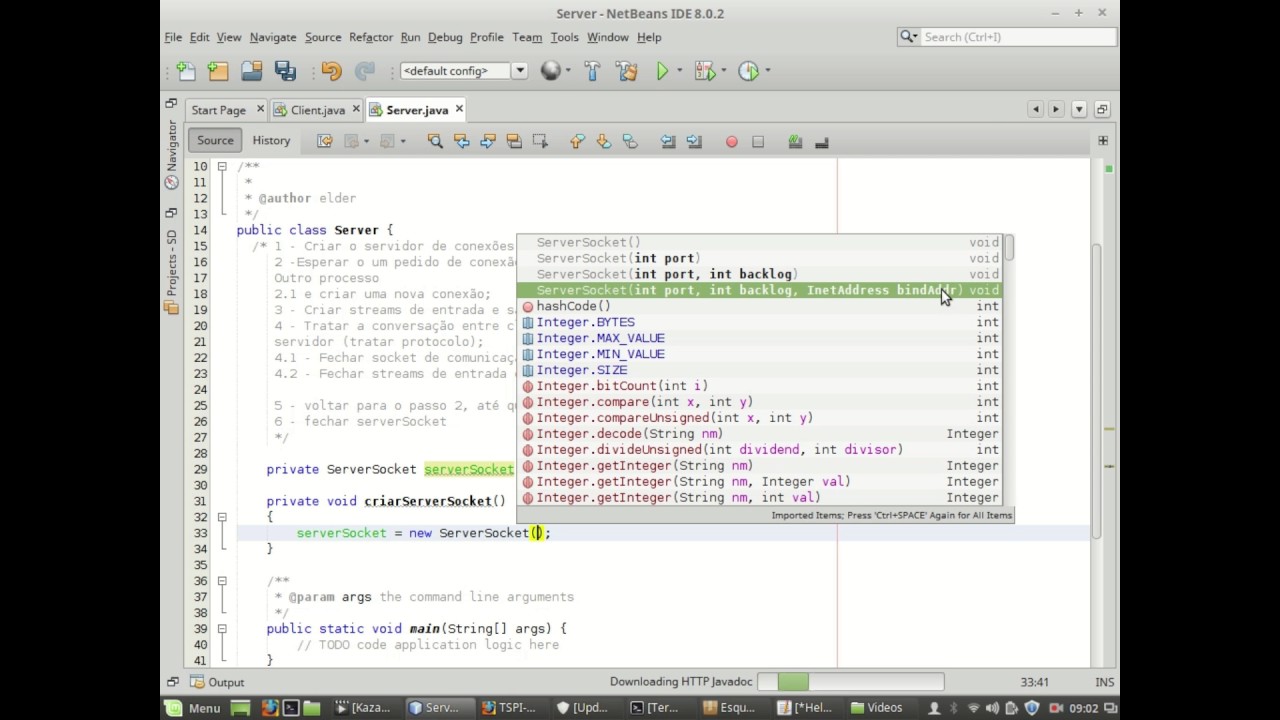
Task: Undo the last edit
Action: click(x=332, y=71)
